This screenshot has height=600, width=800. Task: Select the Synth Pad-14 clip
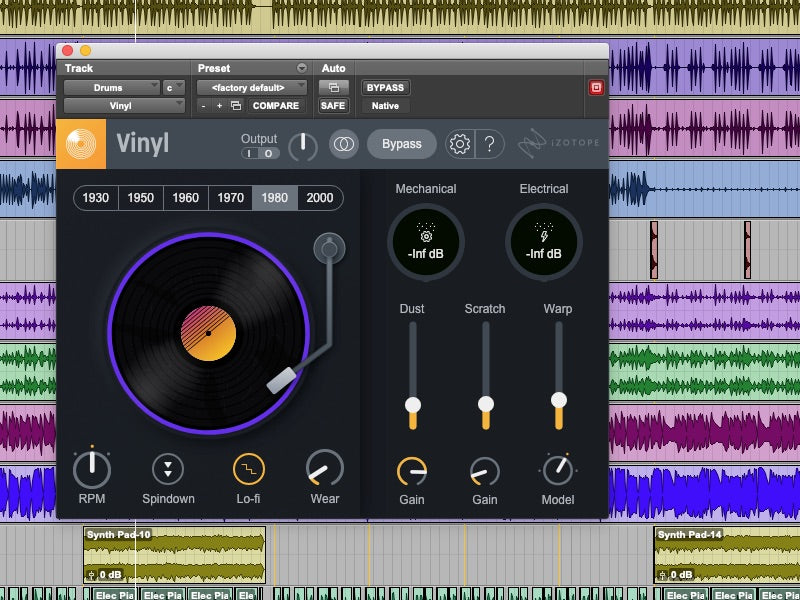click(x=727, y=555)
